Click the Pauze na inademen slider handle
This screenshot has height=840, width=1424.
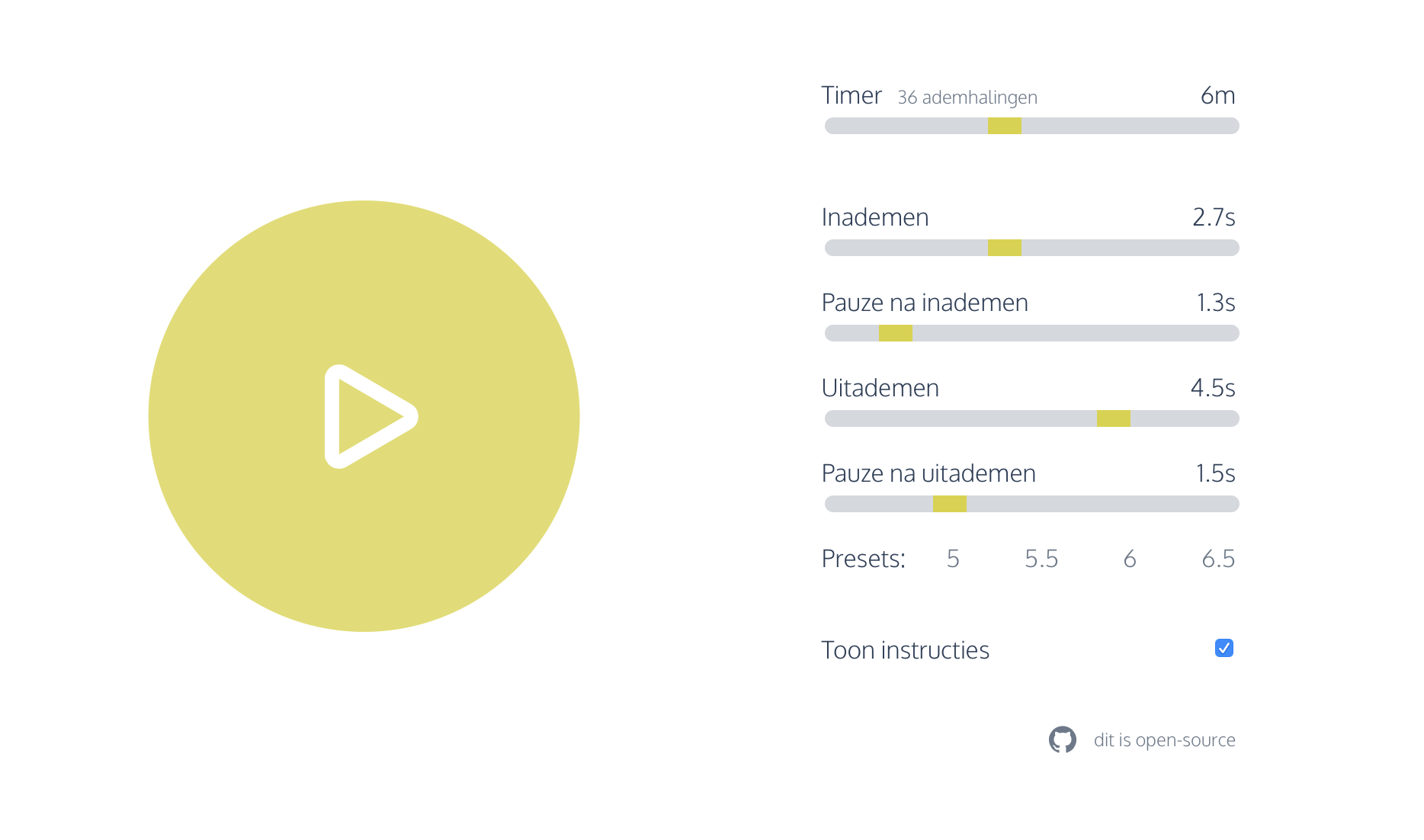tap(896, 333)
